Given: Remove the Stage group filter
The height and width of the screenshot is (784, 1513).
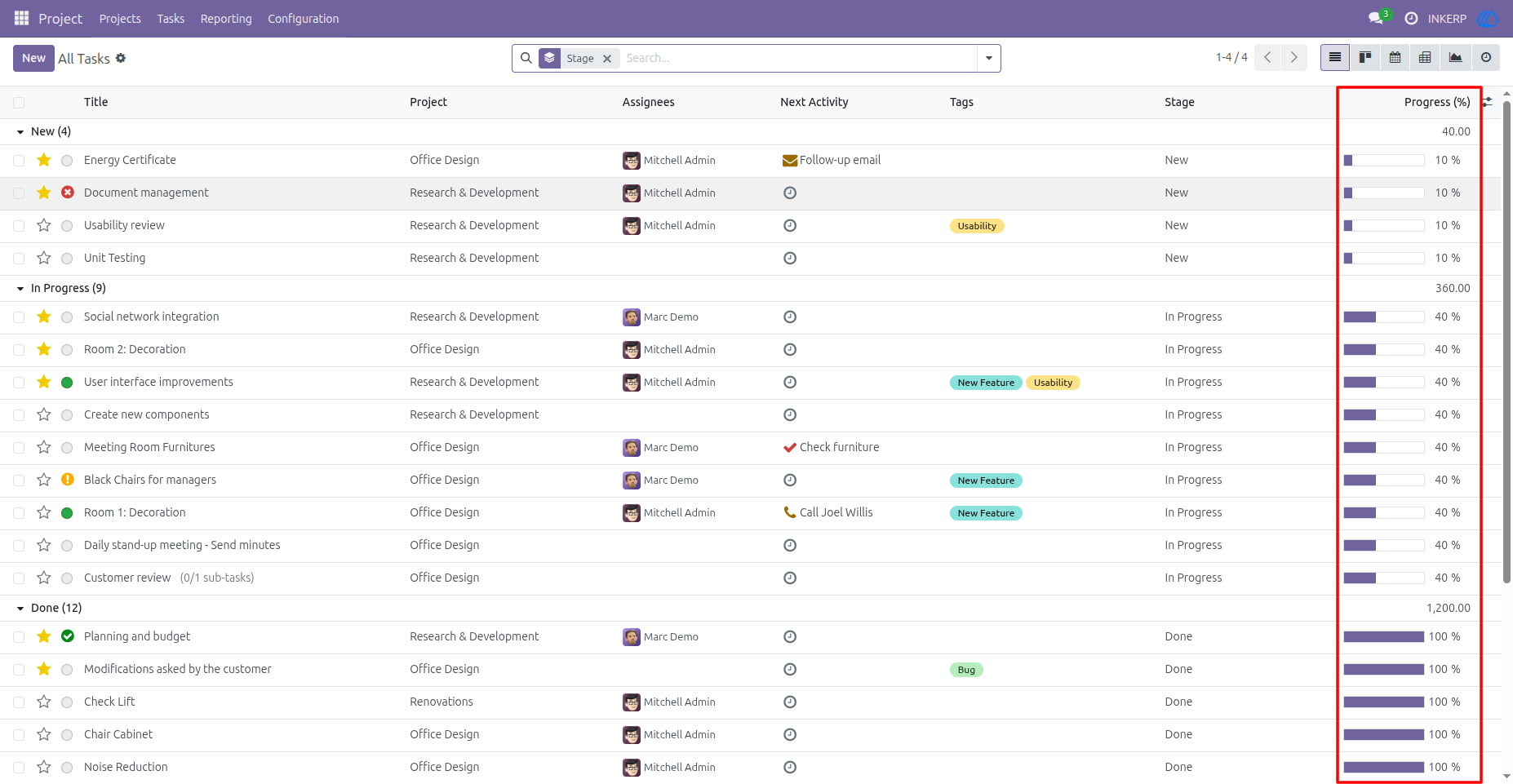Looking at the screenshot, I should click(x=607, y=59).
